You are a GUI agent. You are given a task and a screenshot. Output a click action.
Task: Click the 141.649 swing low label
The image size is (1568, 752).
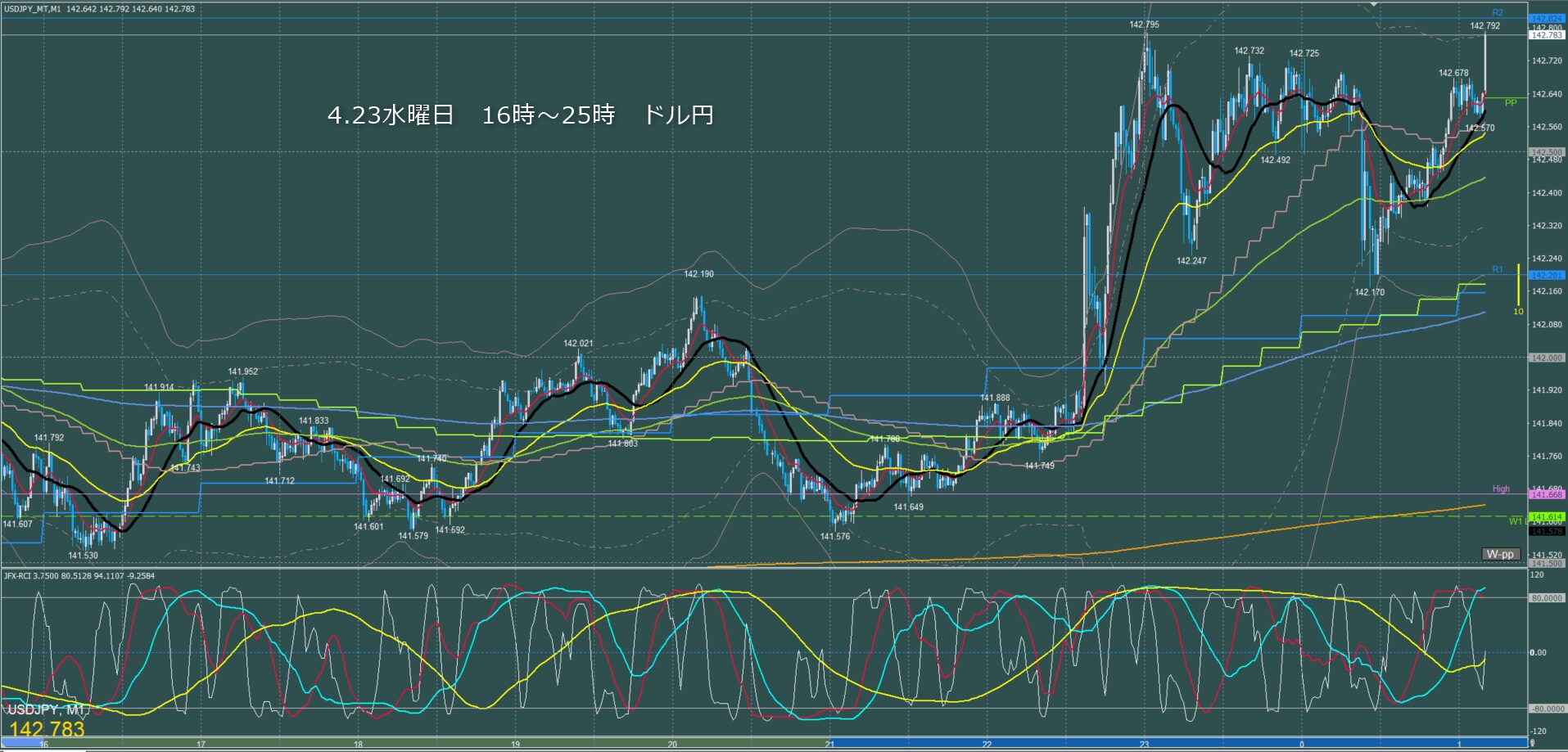[x=908, y=507]
